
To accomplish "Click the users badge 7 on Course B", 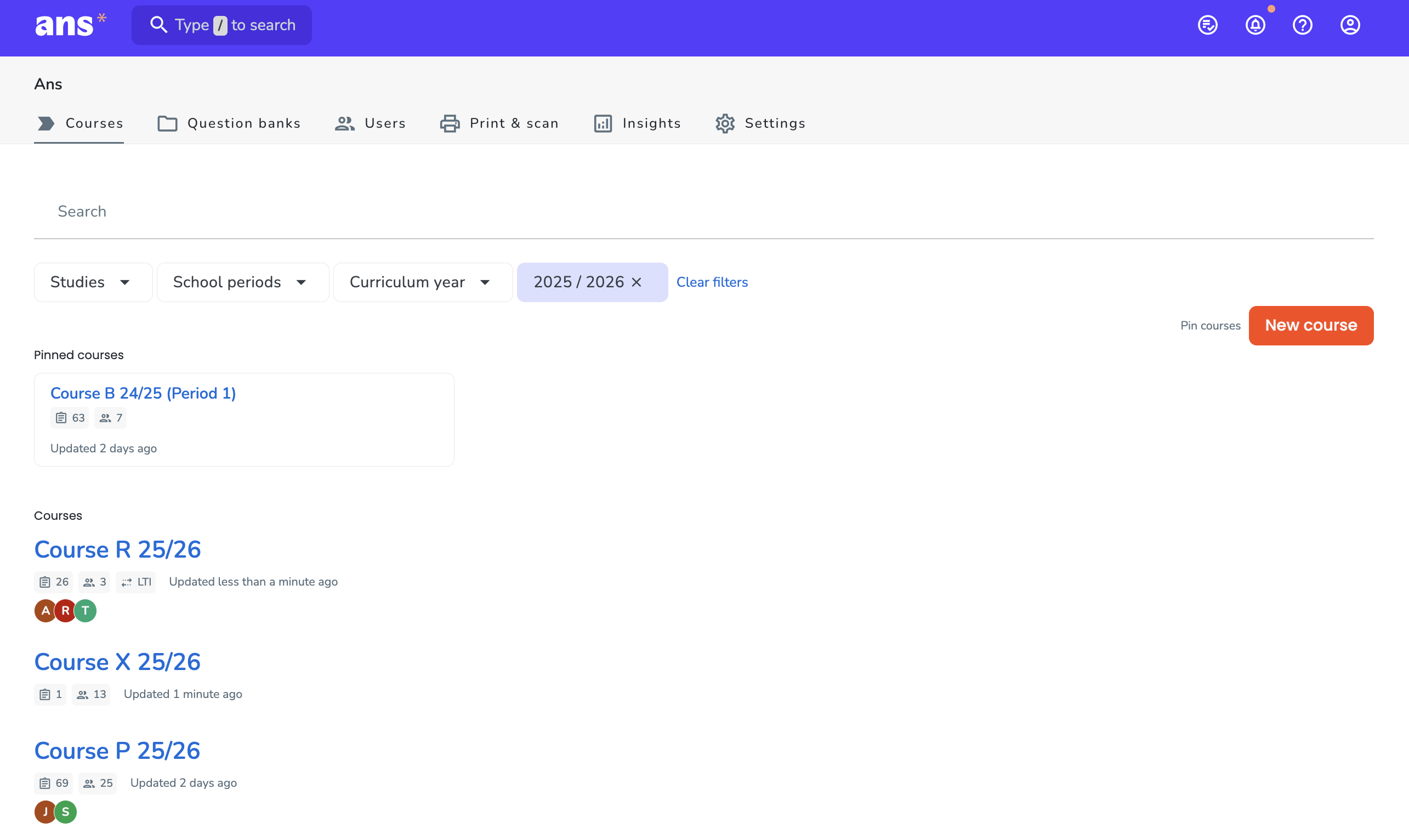I will (x=110, y=418).
